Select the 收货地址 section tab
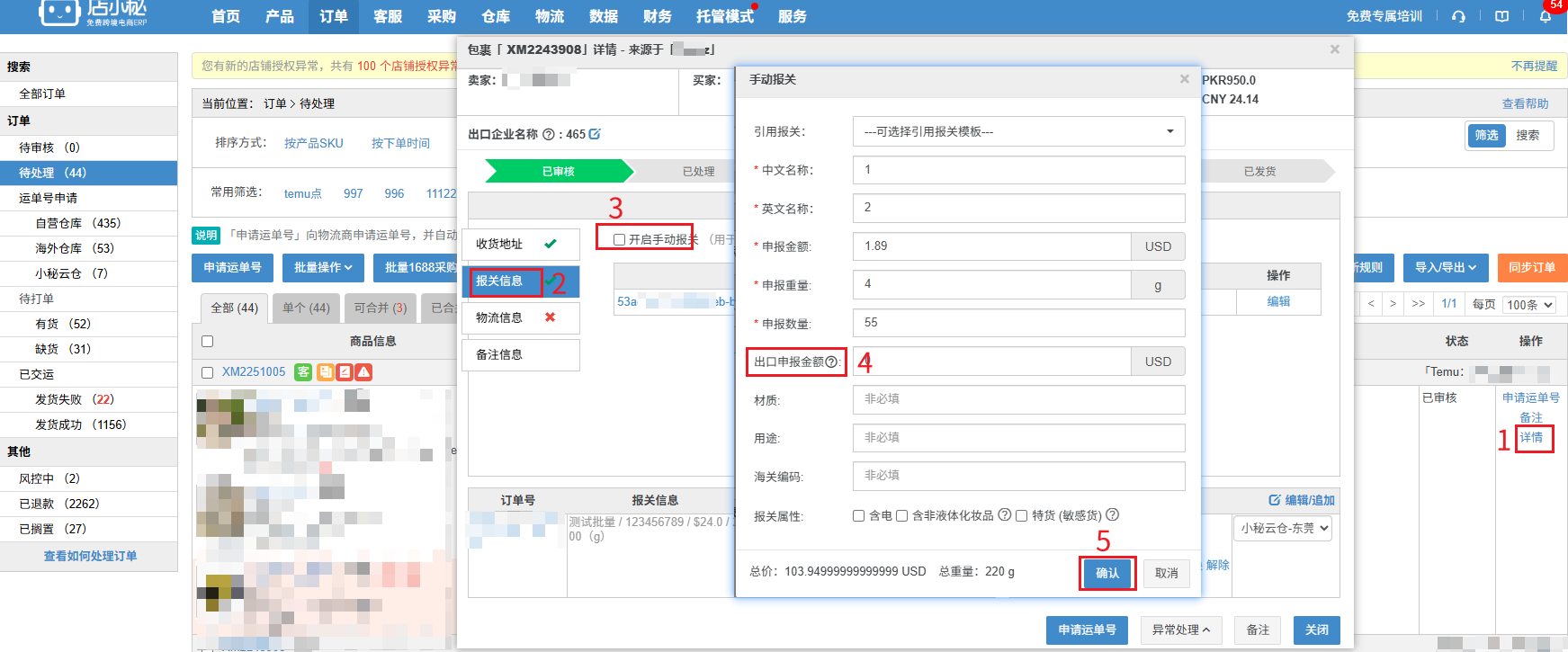Screen dimensions: 1568x652 [x=521, y=244]
